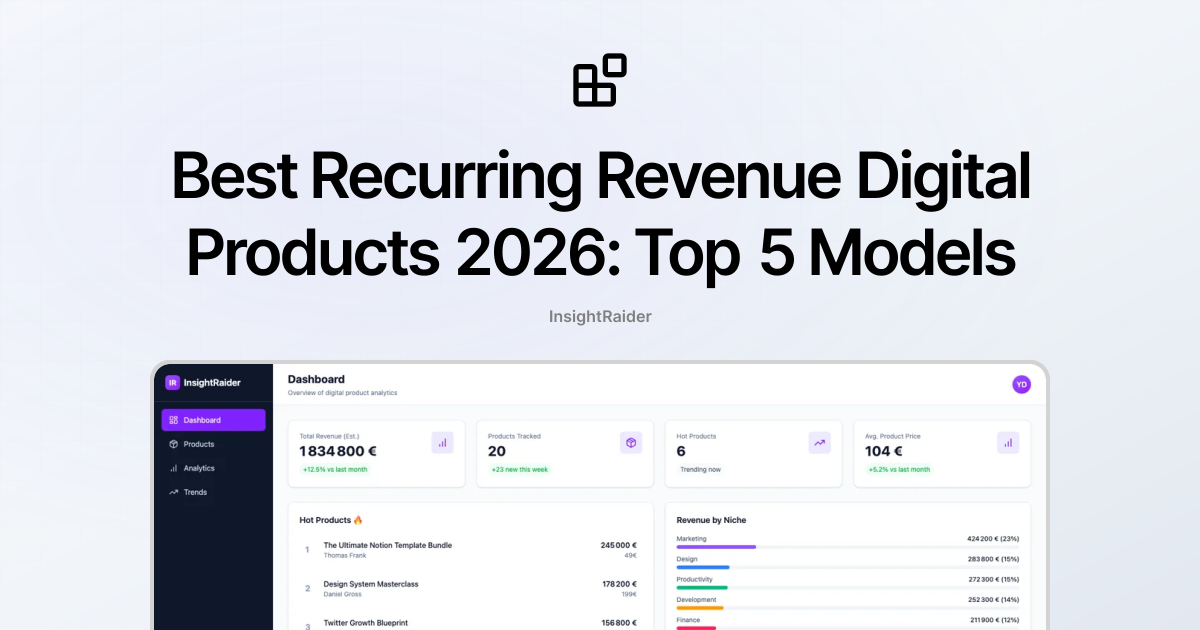The width and height of the screenshot is (1200, 630).
Task: Click the Thomas Frank author name
Action: 344,555
